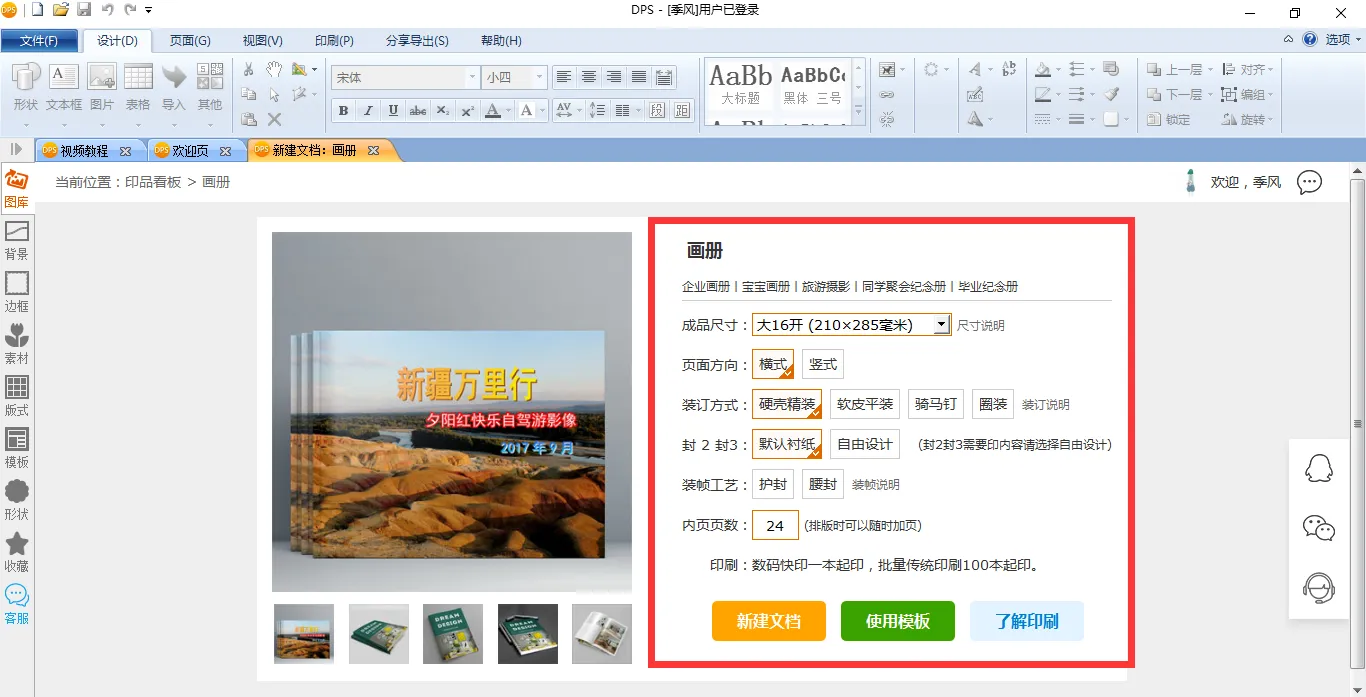The image size is (1366, 697).
Task: Select 竖式 page orientation
Action: (x=823, y=364)
